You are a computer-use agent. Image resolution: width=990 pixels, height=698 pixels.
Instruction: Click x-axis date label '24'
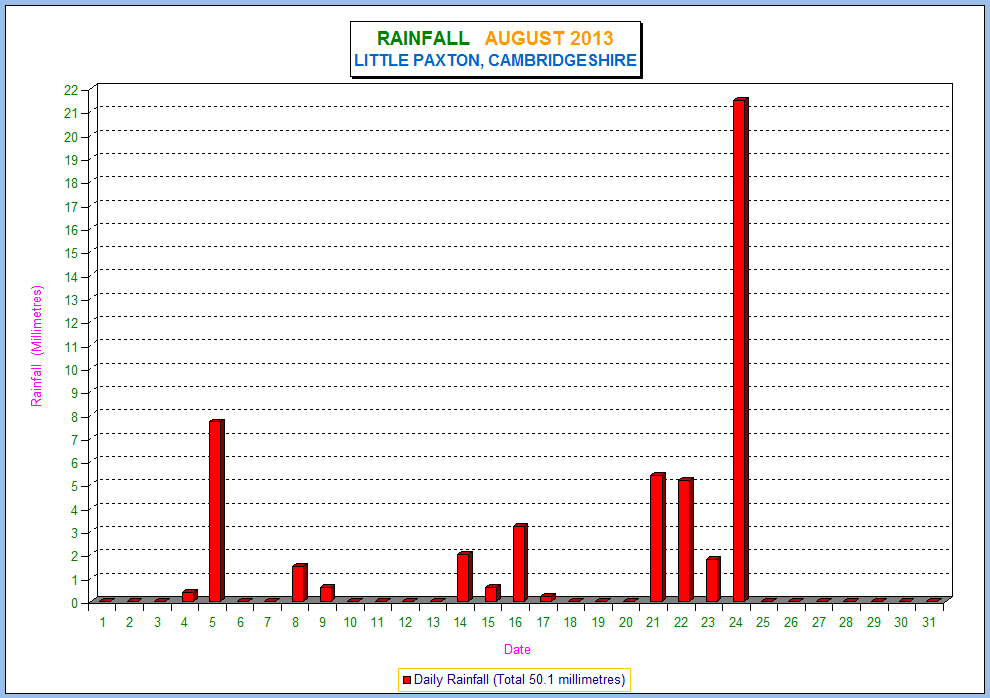(736, 622)
